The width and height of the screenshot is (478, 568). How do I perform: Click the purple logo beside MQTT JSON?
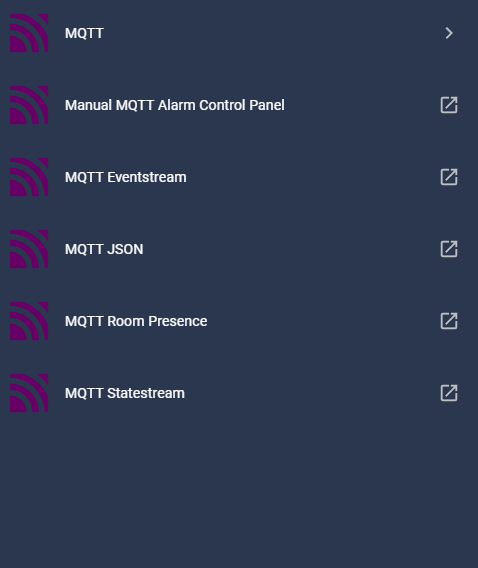pyautogui.click(x=29, y=249)
